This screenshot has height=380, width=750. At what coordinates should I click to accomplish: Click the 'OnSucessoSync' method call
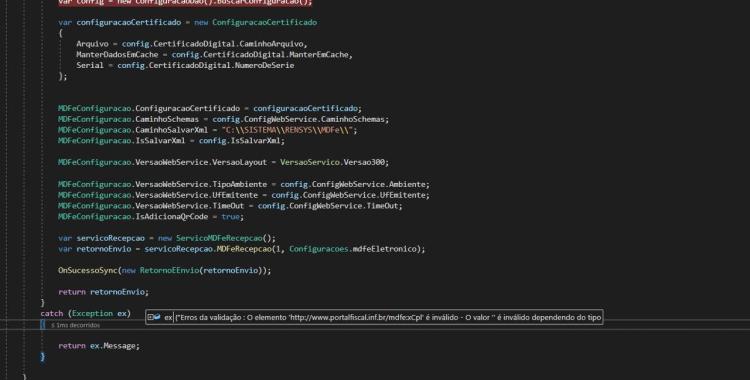pyautogui.click(x=88, y=271)
